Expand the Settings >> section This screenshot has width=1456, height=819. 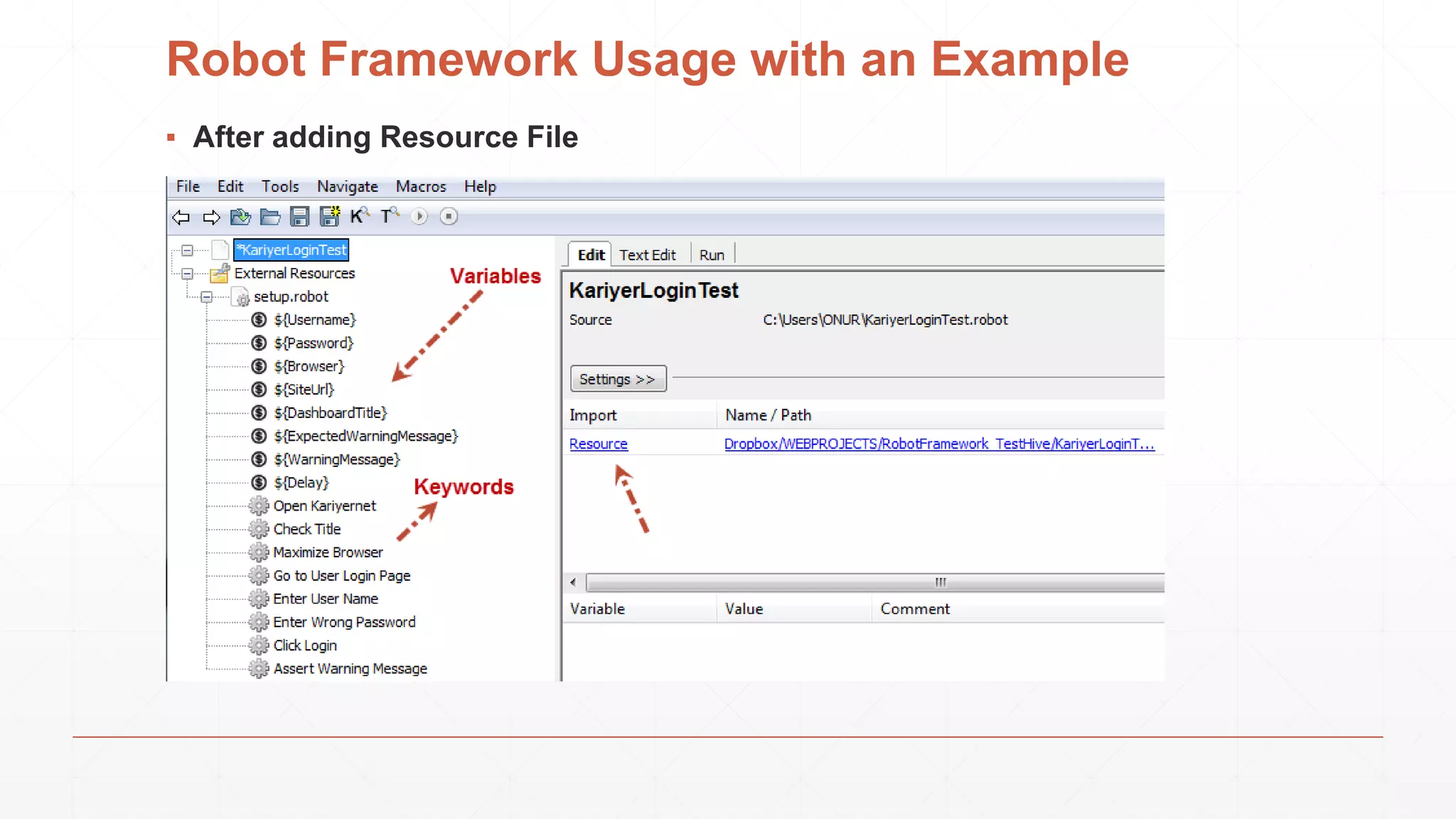618,379
